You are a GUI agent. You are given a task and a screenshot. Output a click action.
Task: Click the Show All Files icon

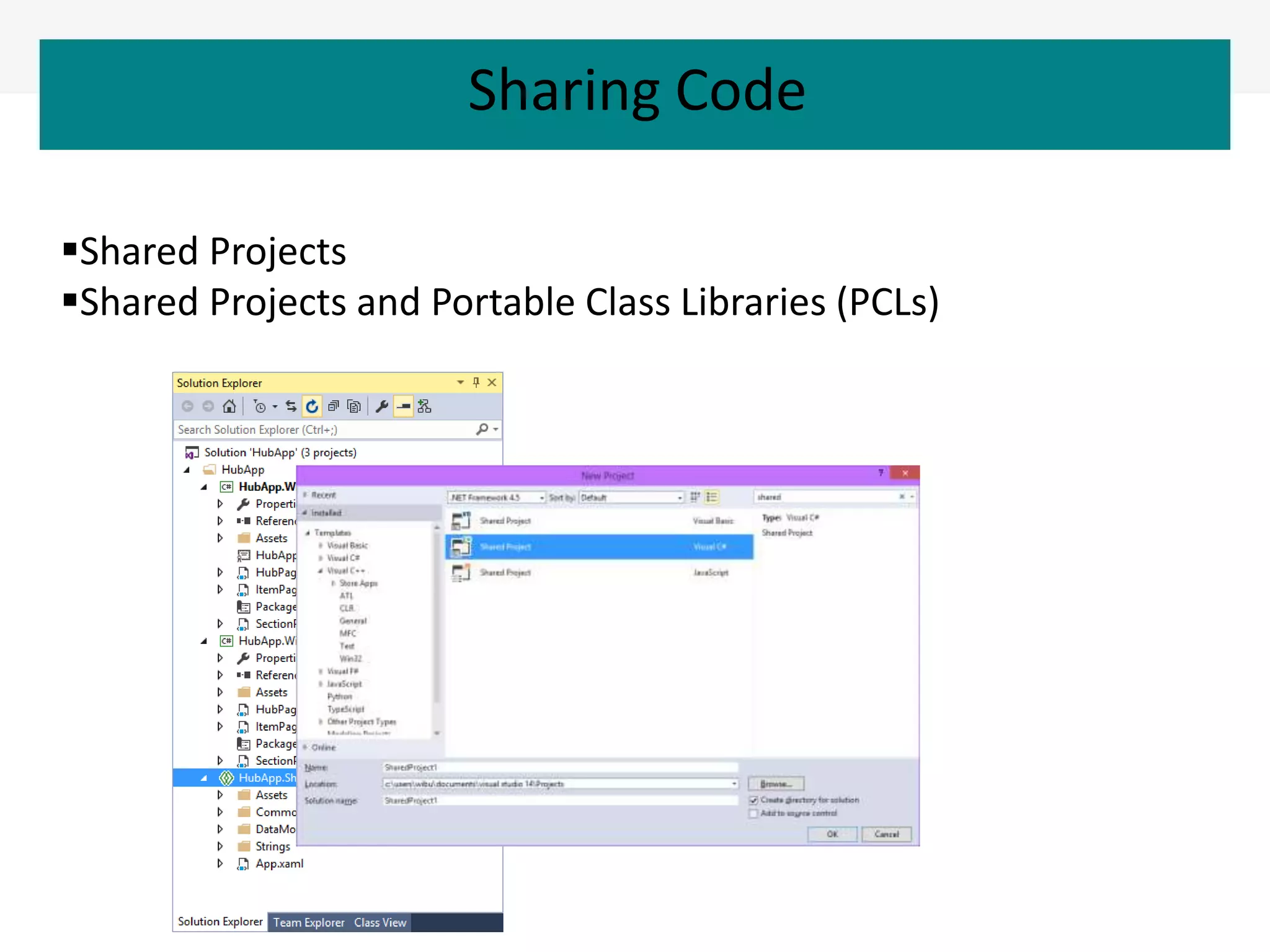coord(354,407)
